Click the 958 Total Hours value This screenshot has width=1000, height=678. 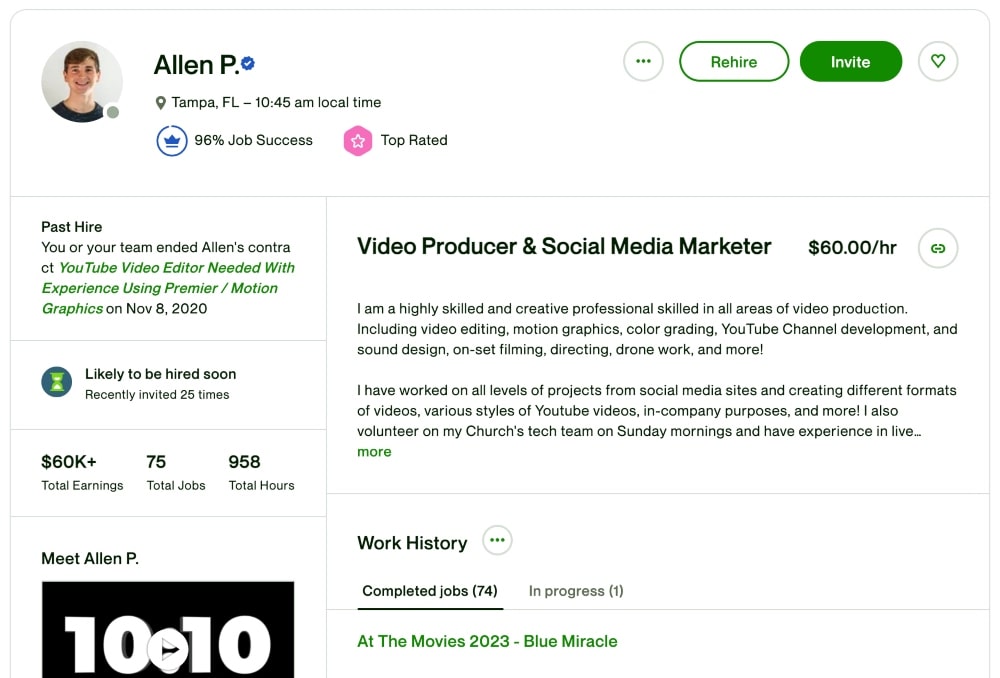point(244,462)
